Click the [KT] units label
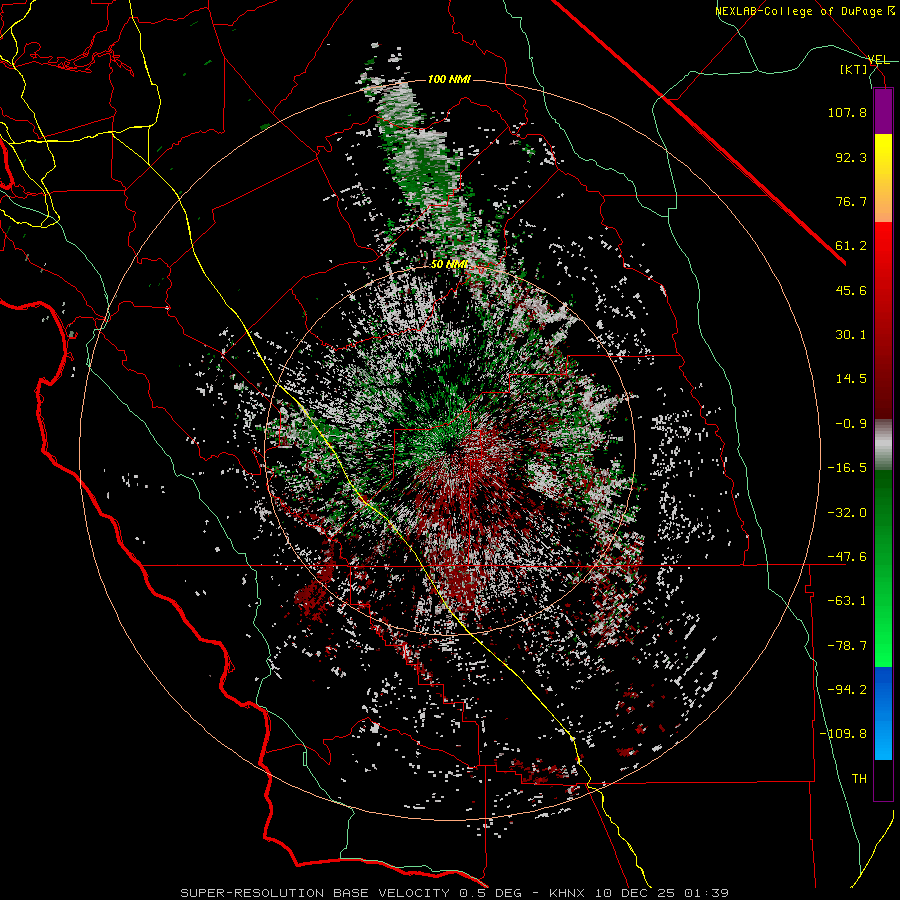The image size is (900, 900). tap(854, 69)
